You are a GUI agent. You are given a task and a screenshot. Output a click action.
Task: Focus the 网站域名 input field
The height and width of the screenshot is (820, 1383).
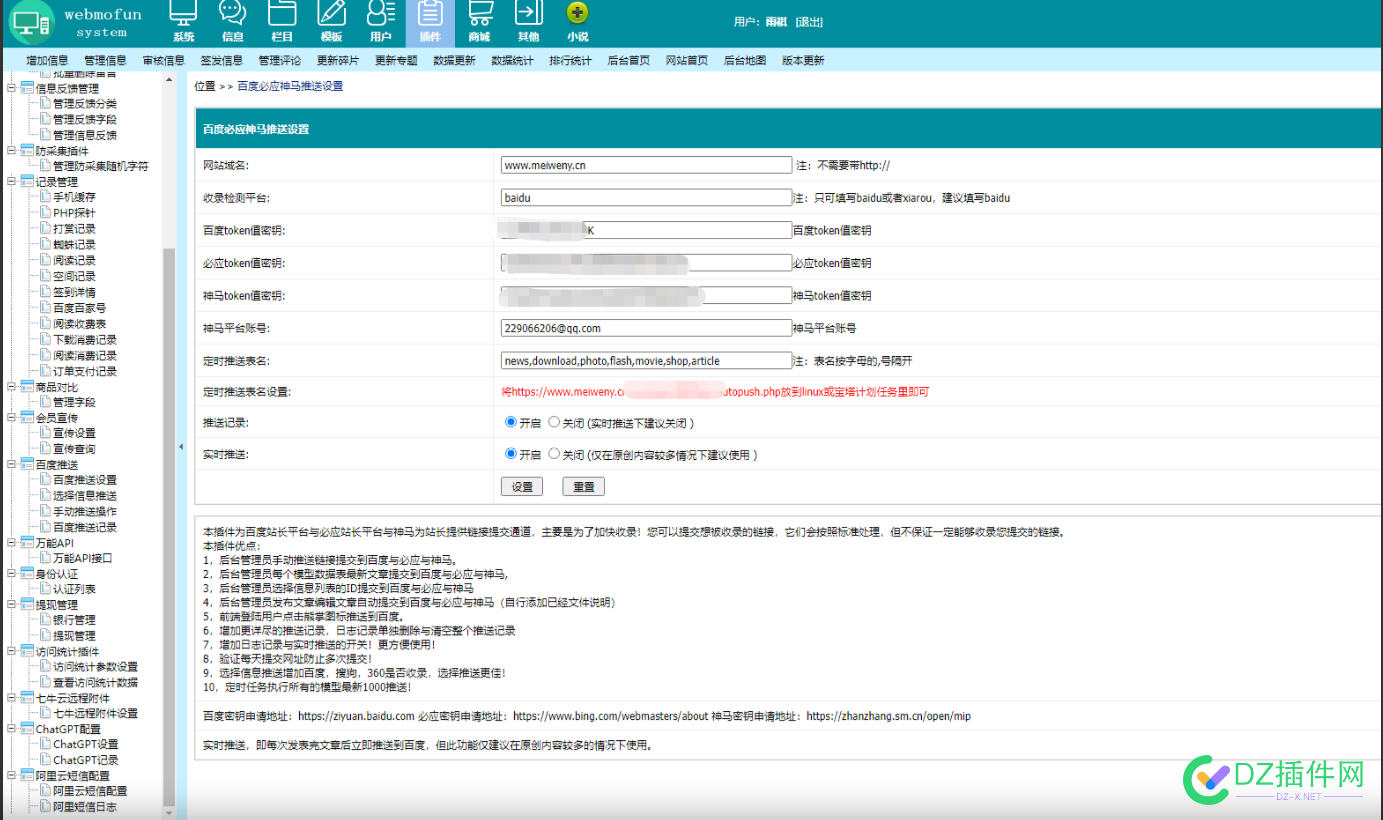tap(646, 165)
